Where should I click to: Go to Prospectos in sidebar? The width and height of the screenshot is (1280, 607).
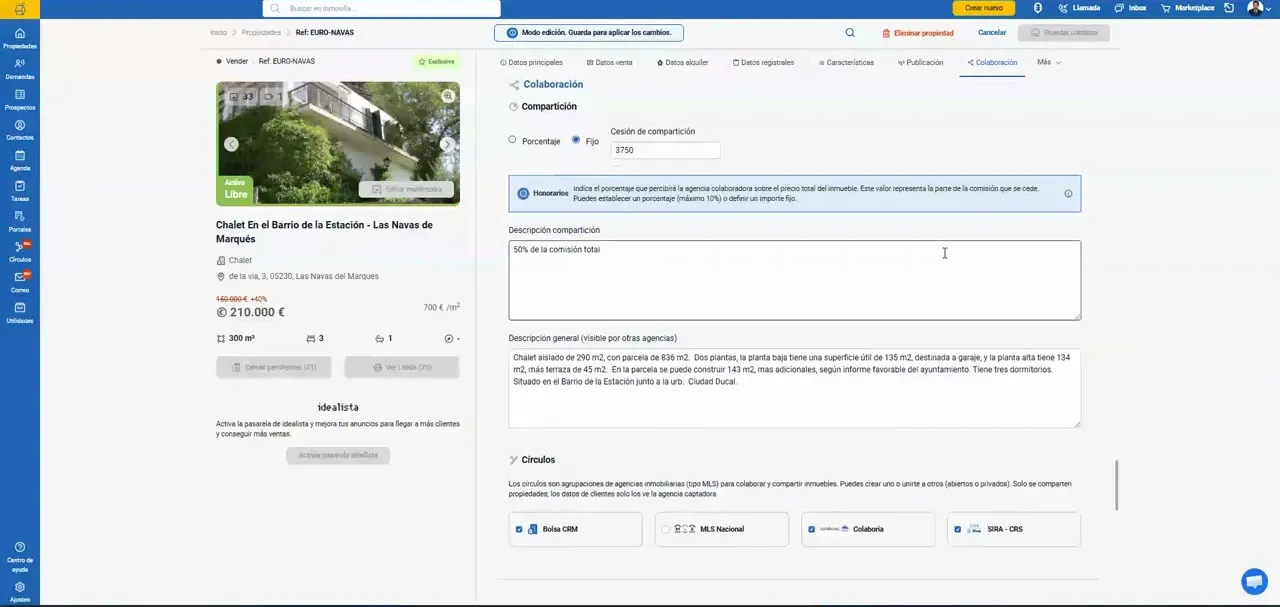click(x=20, y=100)
